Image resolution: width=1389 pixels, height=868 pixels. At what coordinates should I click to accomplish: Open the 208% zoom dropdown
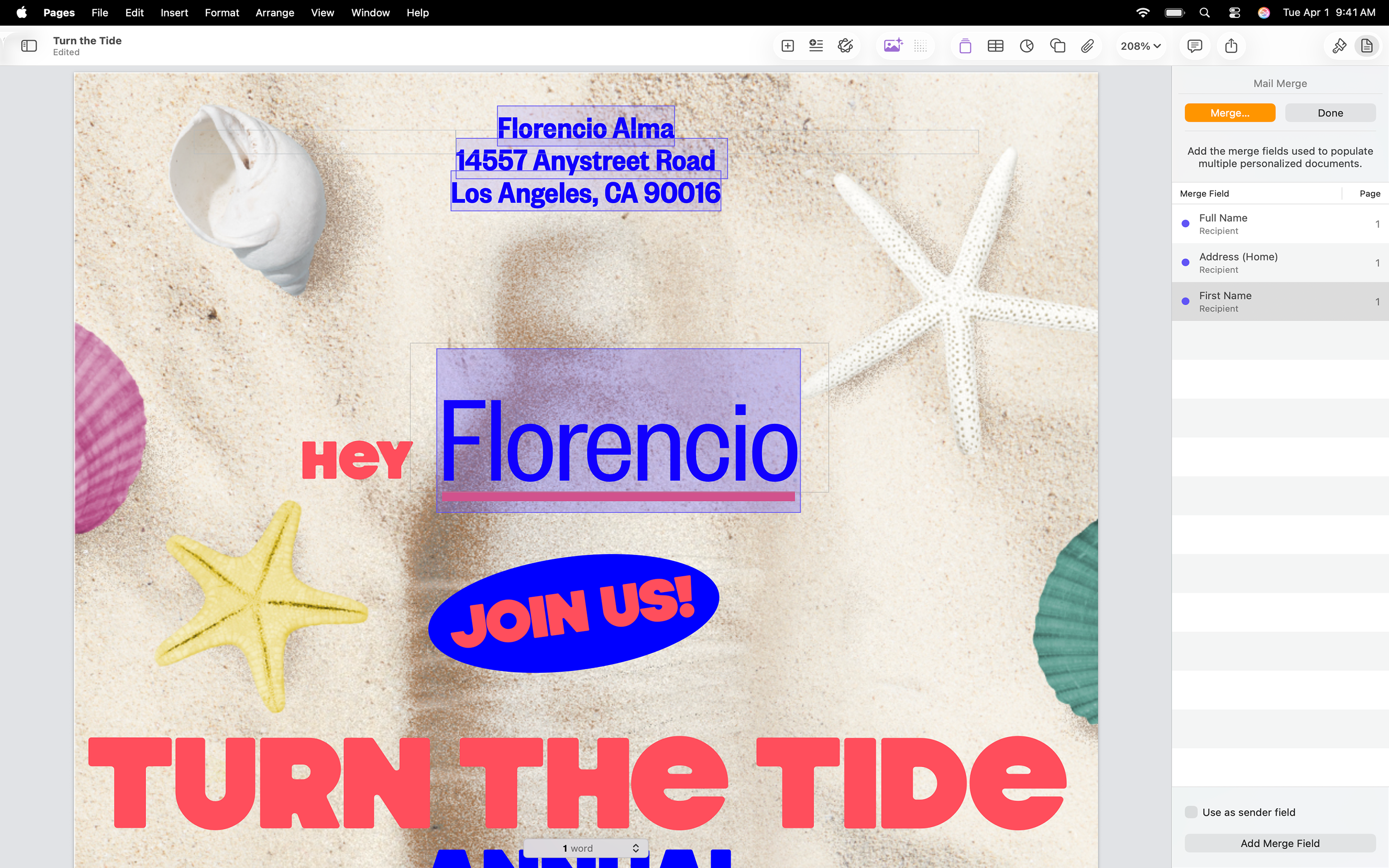1141,46
